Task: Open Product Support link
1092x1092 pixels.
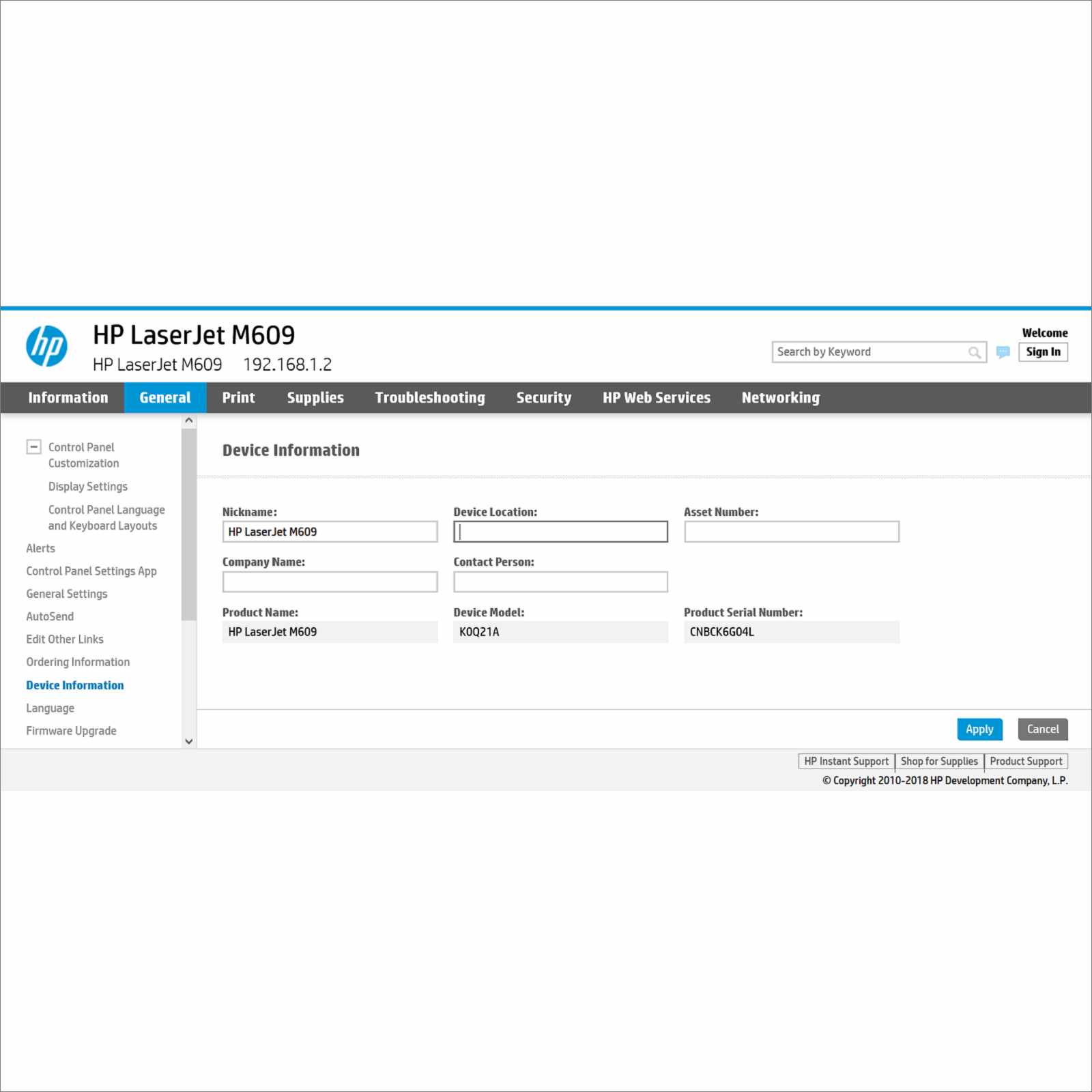Action: 1026,761
